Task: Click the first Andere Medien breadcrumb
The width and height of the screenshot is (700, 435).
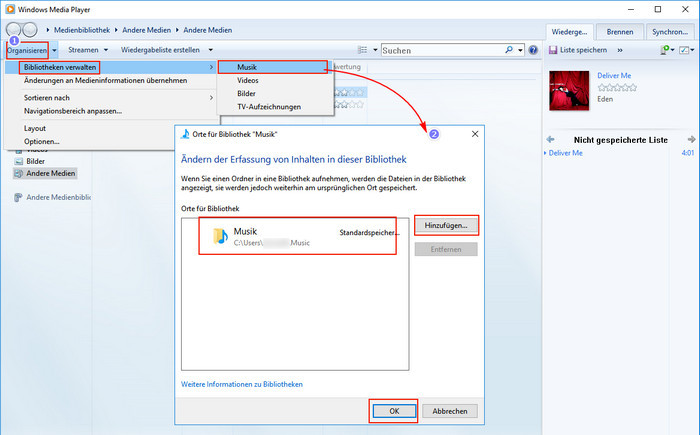Action: pyautogui.click(x=146, y=30)
